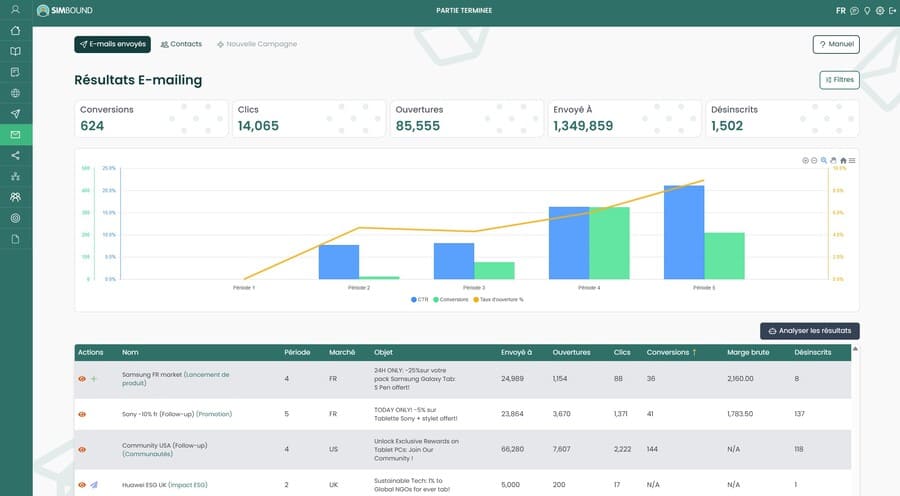Open the notes page icon in sidebar
Image resolution: width=900 pixels, height=496 pixels.
pos(15,72)
